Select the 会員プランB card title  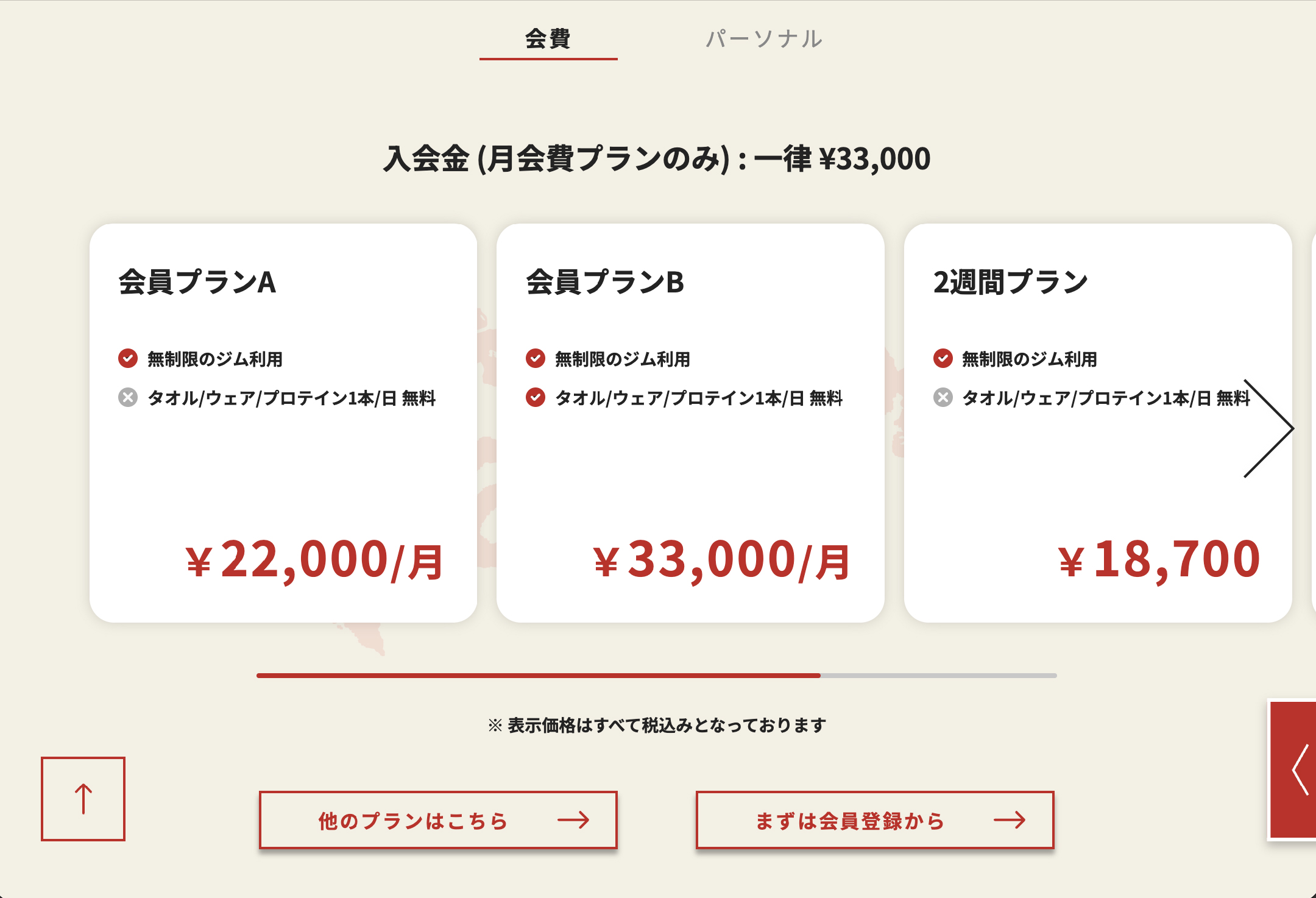[x=605, y=282]
